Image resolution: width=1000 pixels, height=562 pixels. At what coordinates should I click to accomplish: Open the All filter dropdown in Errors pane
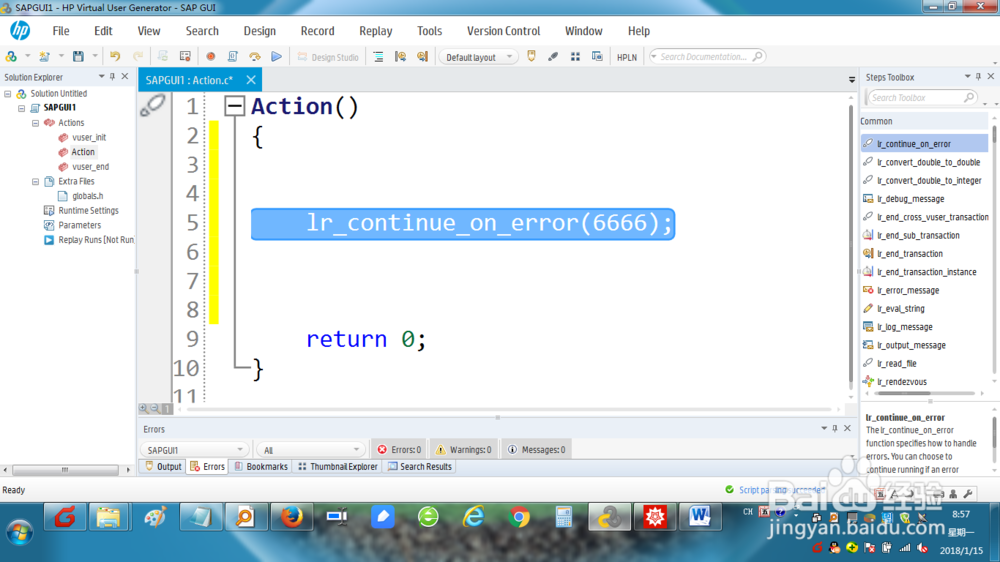tap(311, 450)
